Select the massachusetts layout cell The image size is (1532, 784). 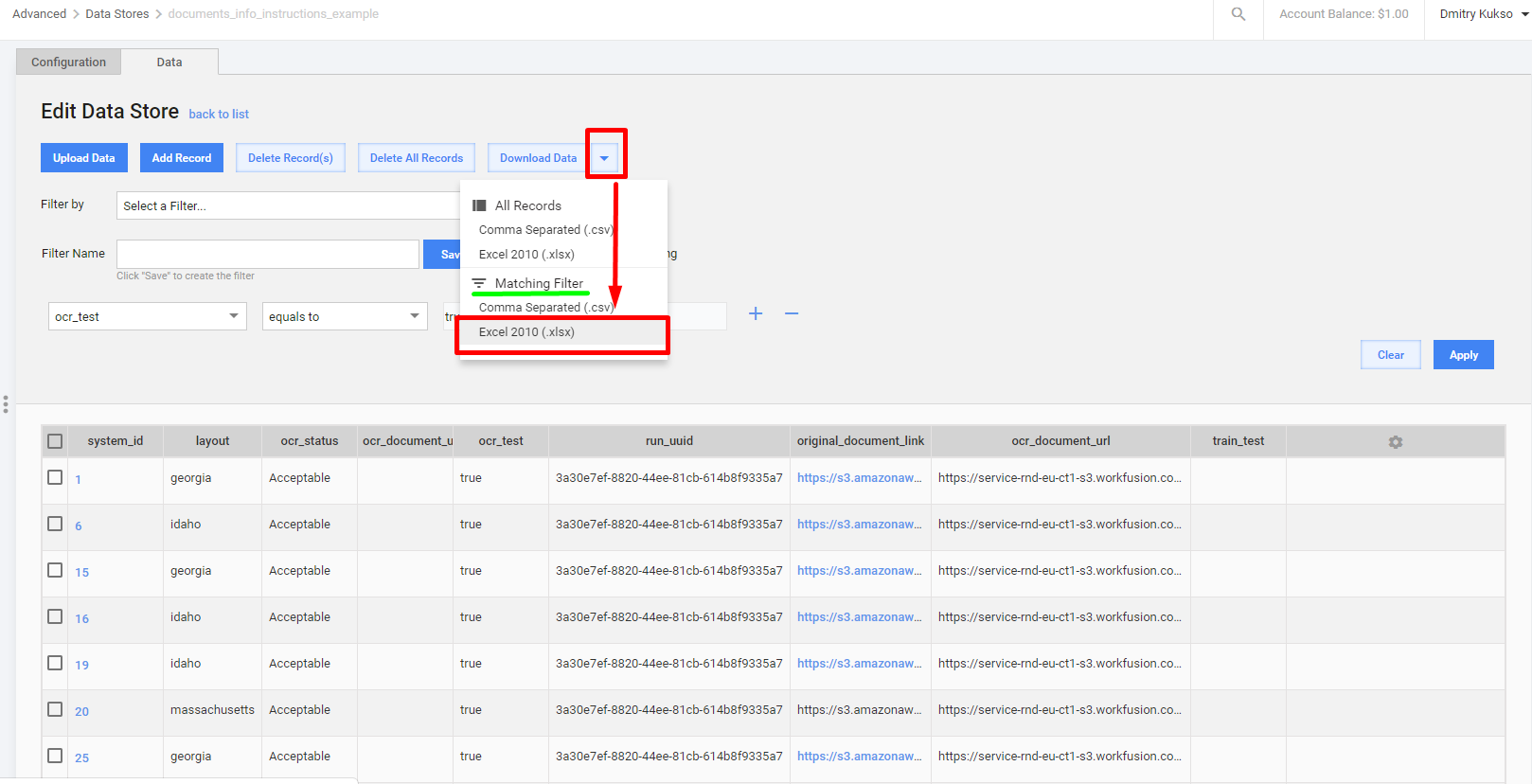[212, 710]
